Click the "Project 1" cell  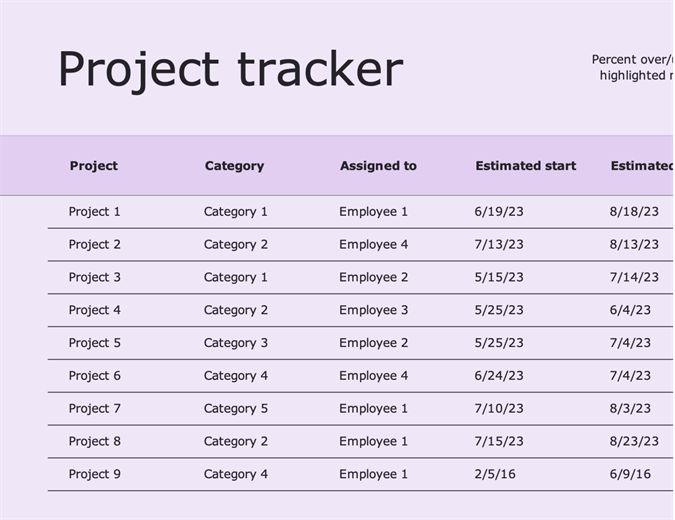click(94, 212)
